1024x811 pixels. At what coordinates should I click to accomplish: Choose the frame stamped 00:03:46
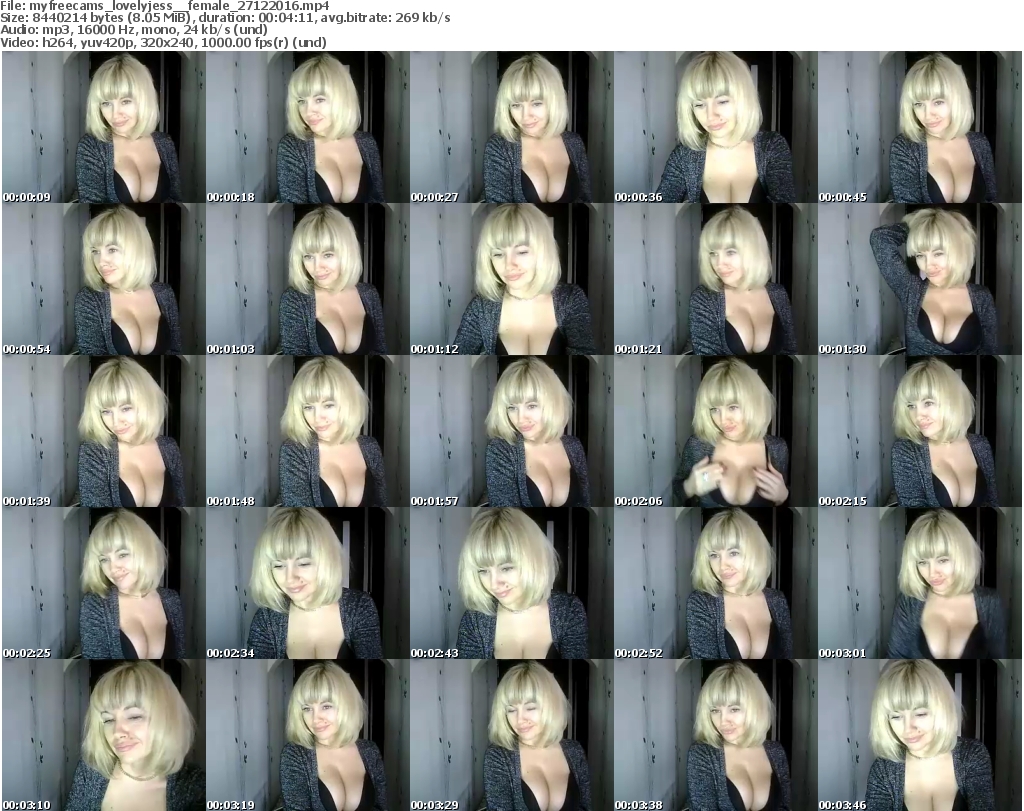[x=920, y=735]
